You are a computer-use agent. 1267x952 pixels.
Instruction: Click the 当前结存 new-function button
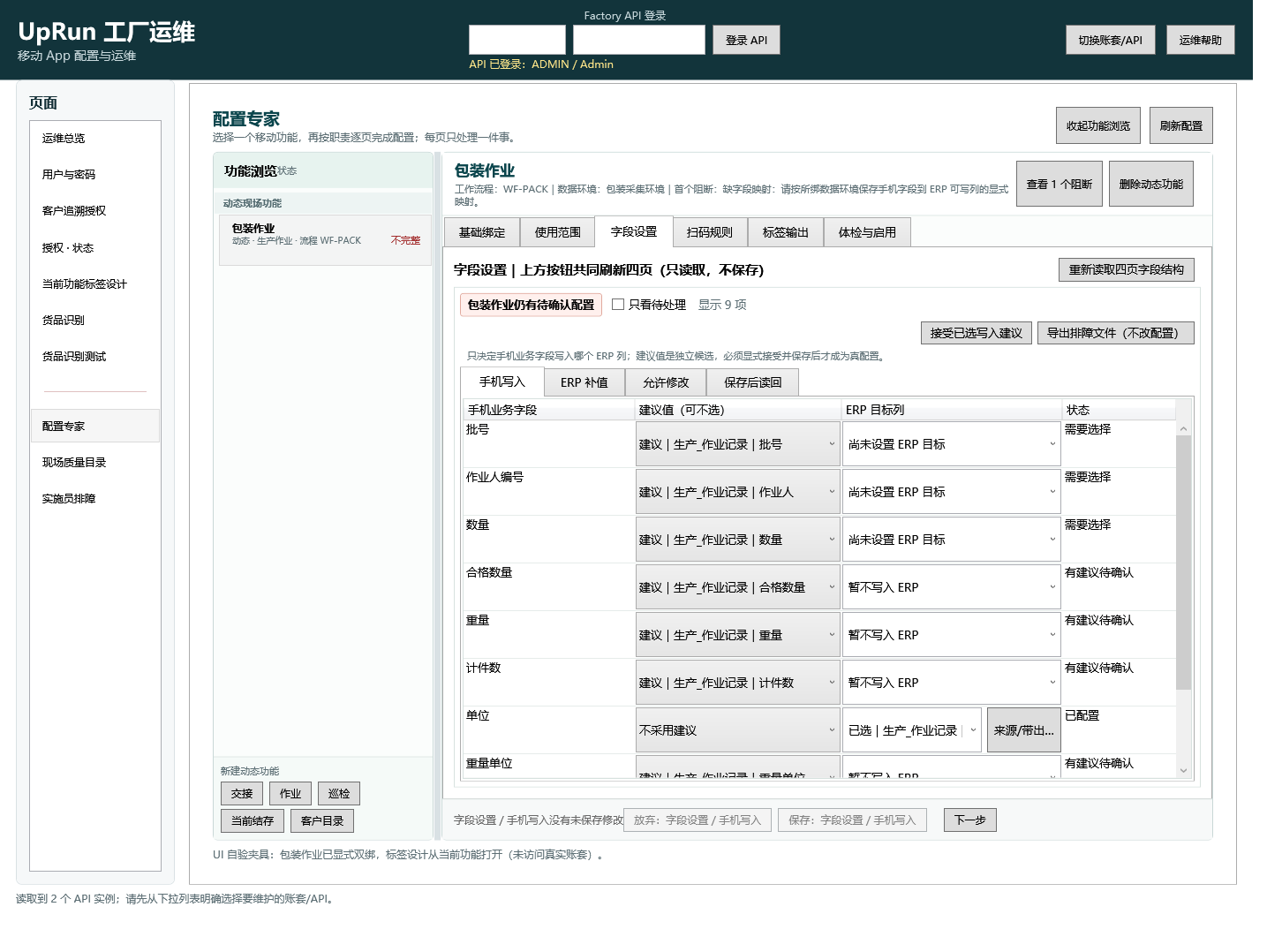pos(253,820)
